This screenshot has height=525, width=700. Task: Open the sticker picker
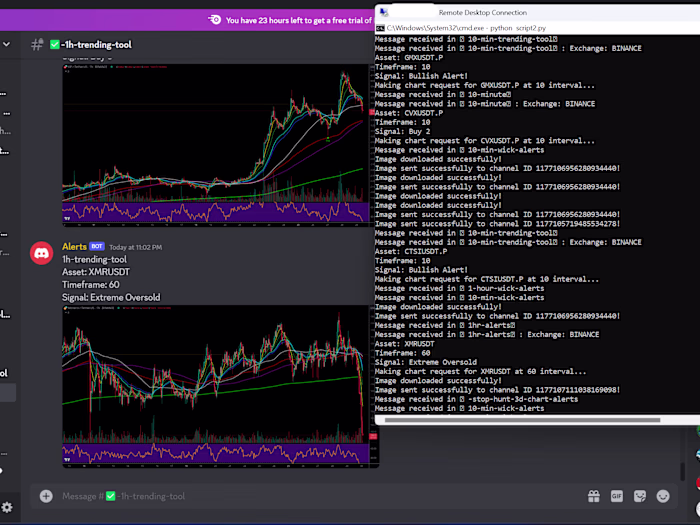pyautogui.click(x=640, y=496)
